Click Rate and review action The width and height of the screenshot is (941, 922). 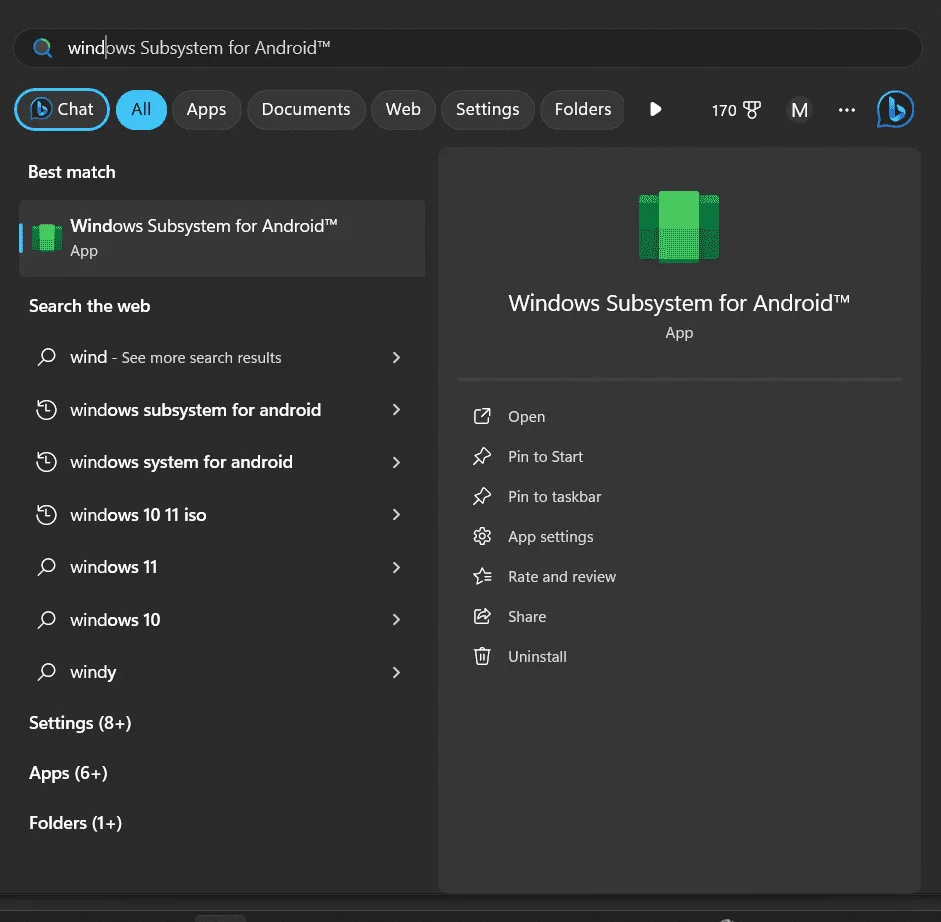tap(562, 576)
